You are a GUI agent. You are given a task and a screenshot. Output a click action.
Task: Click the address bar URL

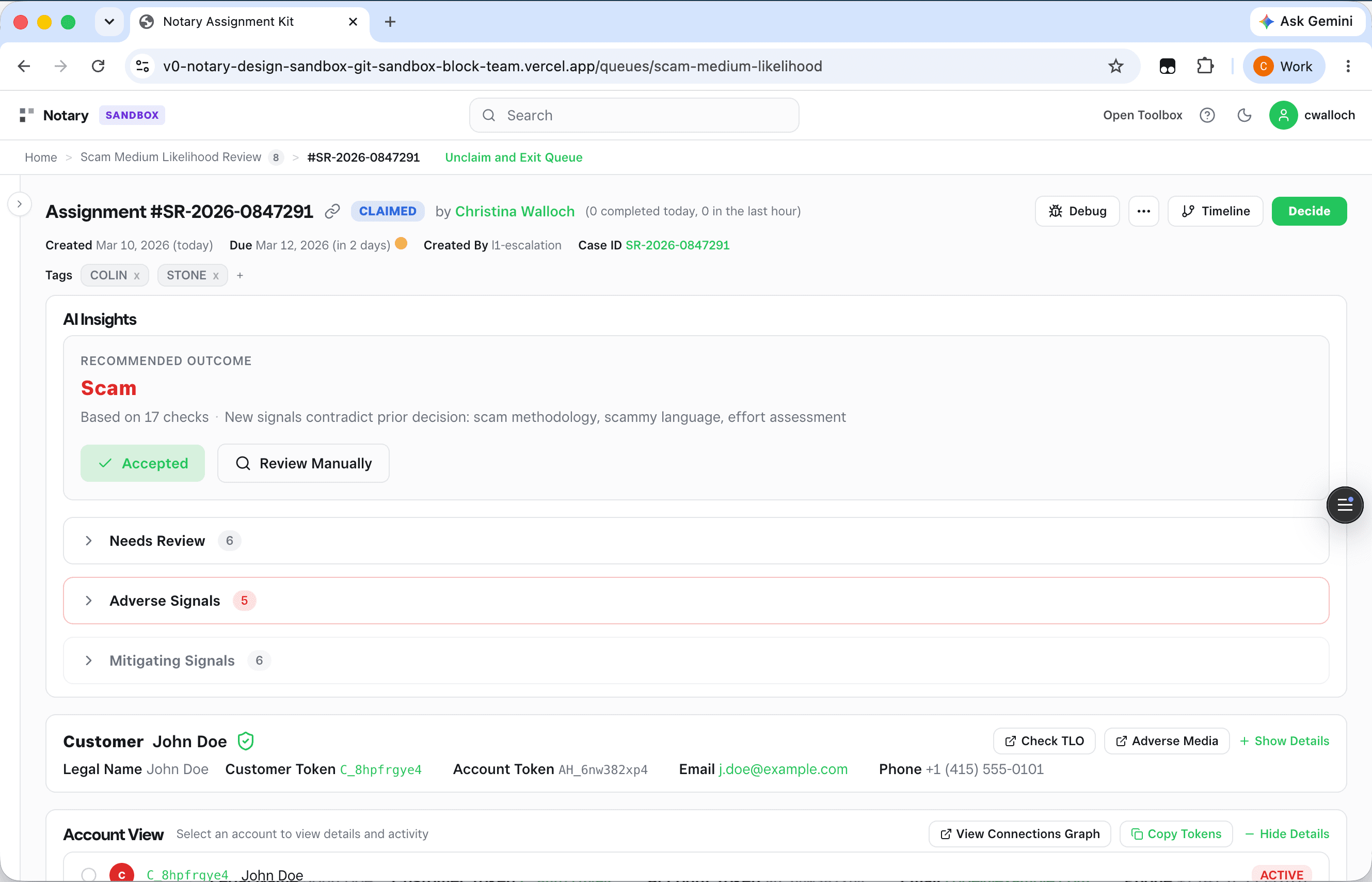click(492, 66)
